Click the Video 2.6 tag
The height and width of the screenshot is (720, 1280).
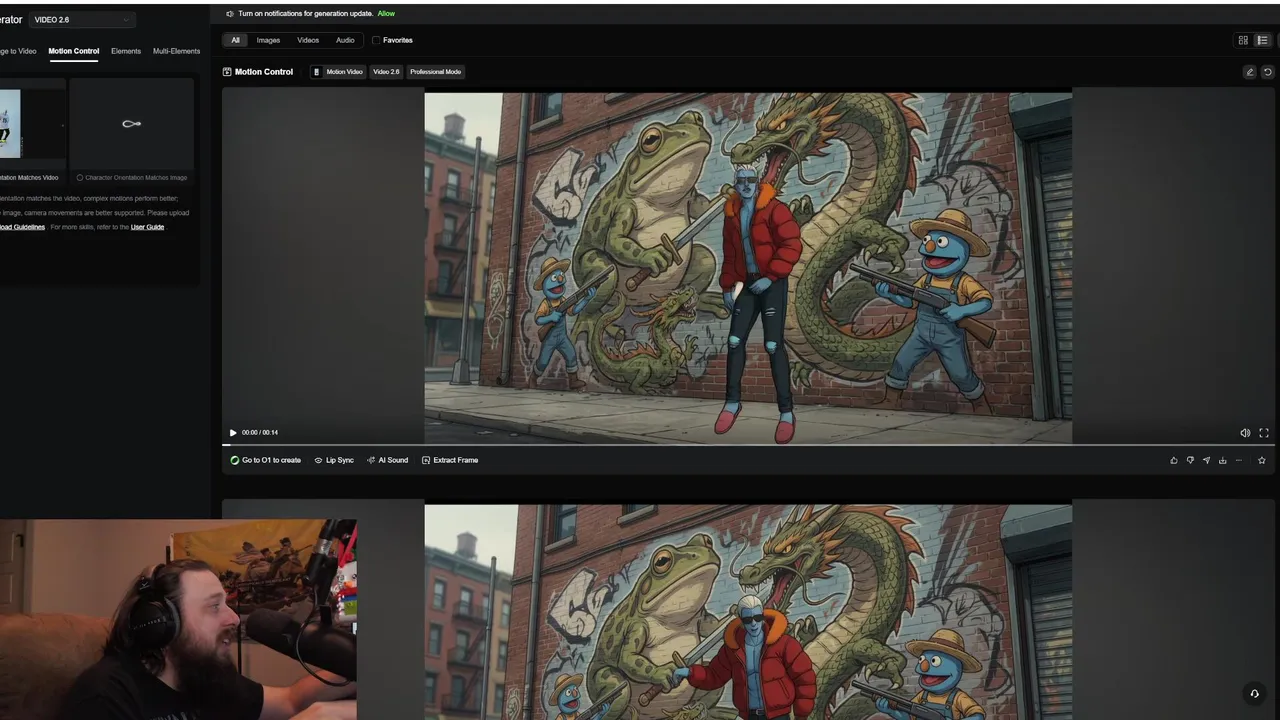(386, 72)
